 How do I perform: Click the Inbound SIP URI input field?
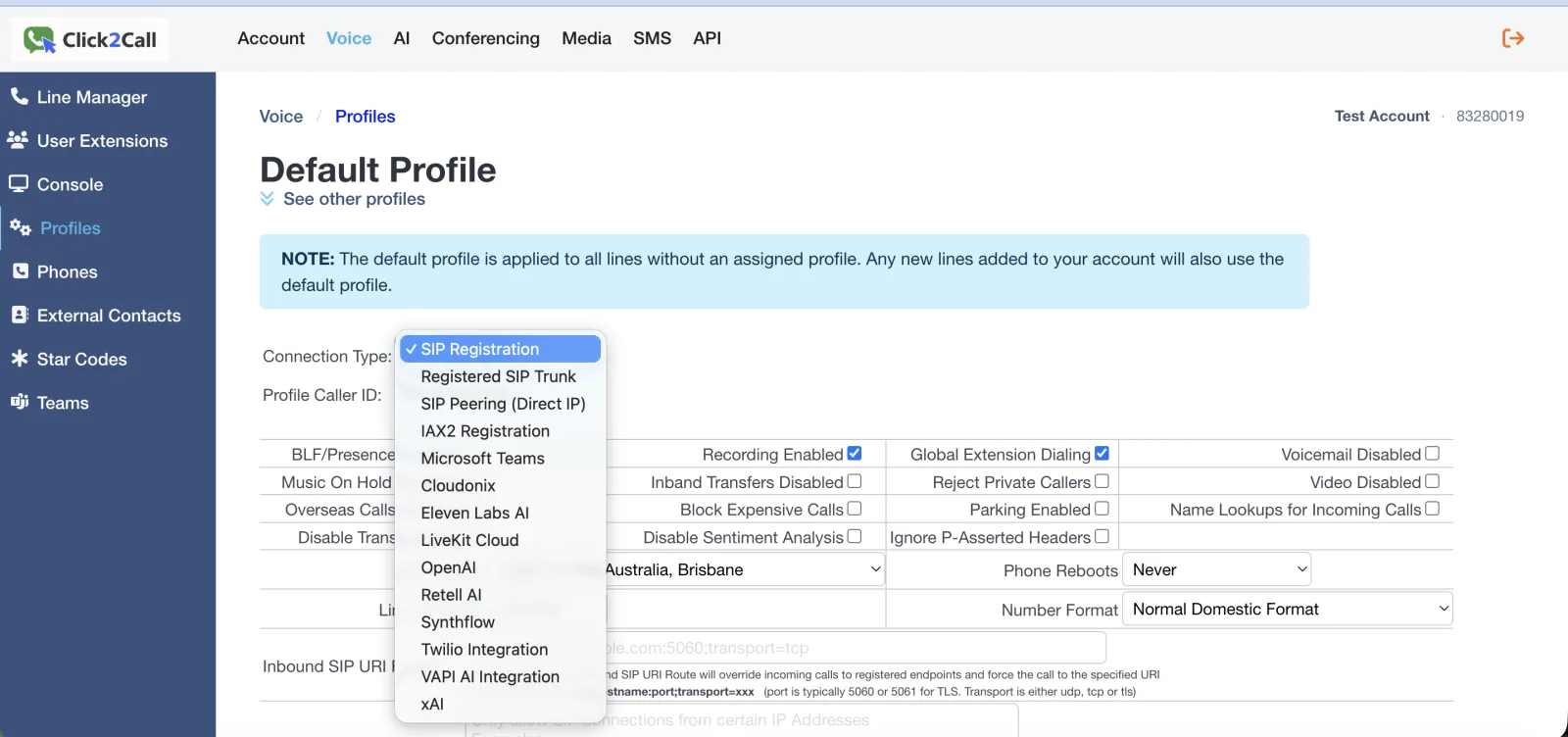tap(856, 648)
